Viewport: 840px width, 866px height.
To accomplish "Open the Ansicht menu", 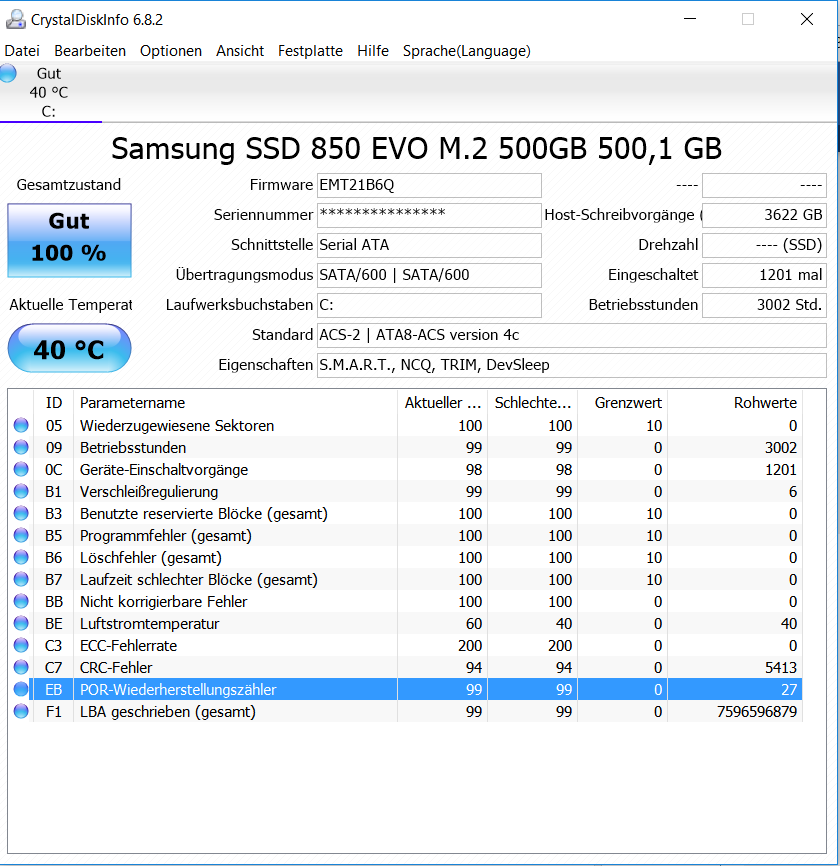I will point(240,51).
